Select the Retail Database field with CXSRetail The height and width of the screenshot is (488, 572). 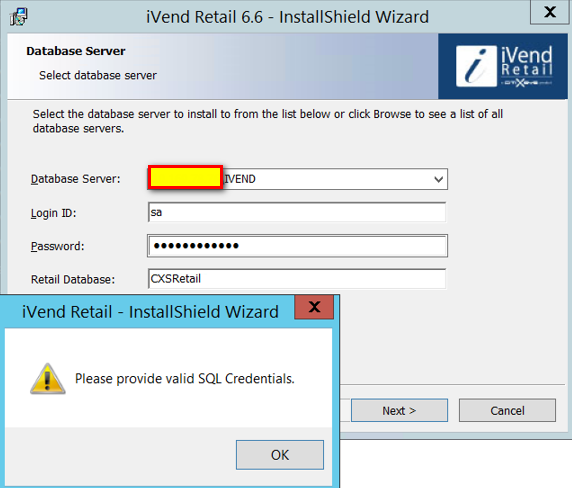point(297,279)
